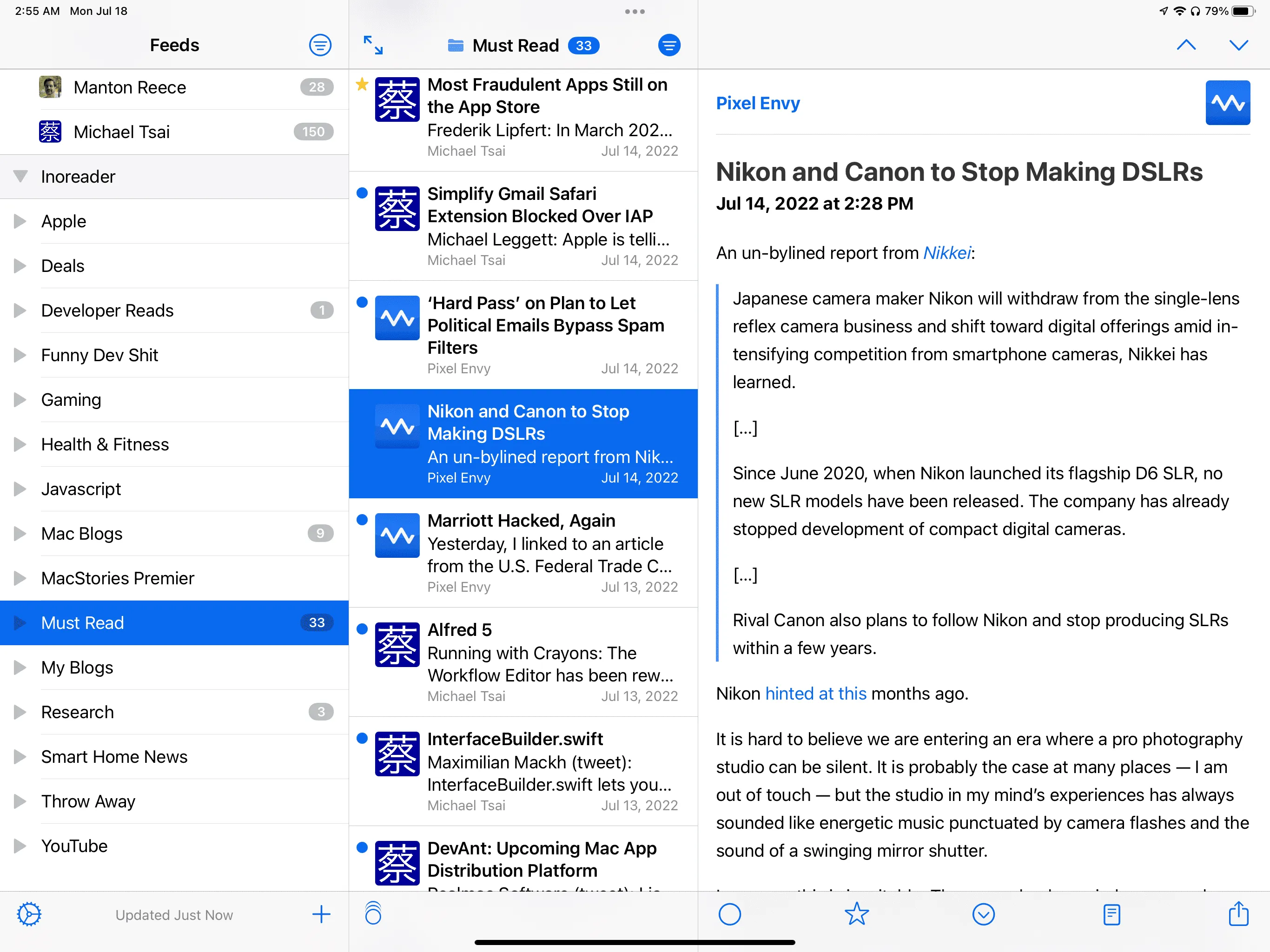Screen dimensions: 1270x952
Task: Tap the mark all as read icon
Action: coord(373,913)
